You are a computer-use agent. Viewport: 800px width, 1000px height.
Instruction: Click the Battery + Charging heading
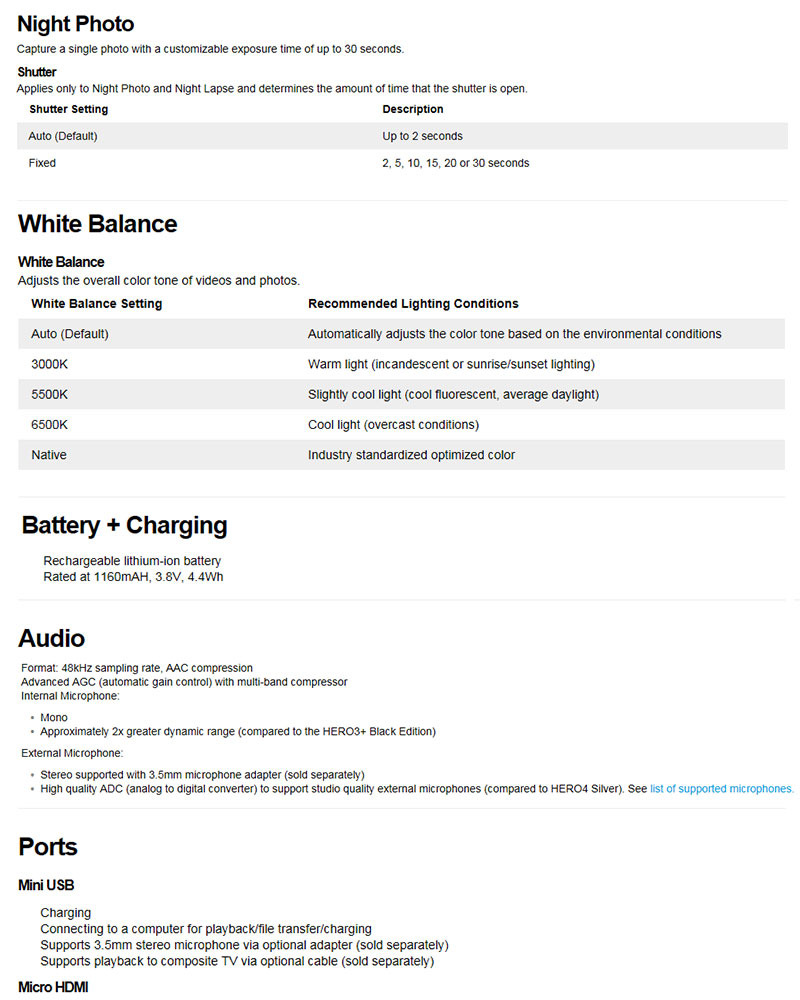tap(125, 526)
